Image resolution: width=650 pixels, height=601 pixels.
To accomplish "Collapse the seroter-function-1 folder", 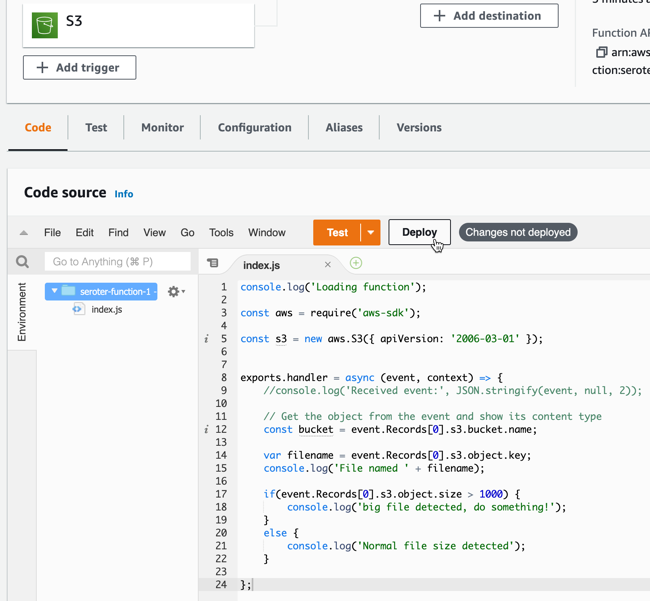I will coord(54,291).
